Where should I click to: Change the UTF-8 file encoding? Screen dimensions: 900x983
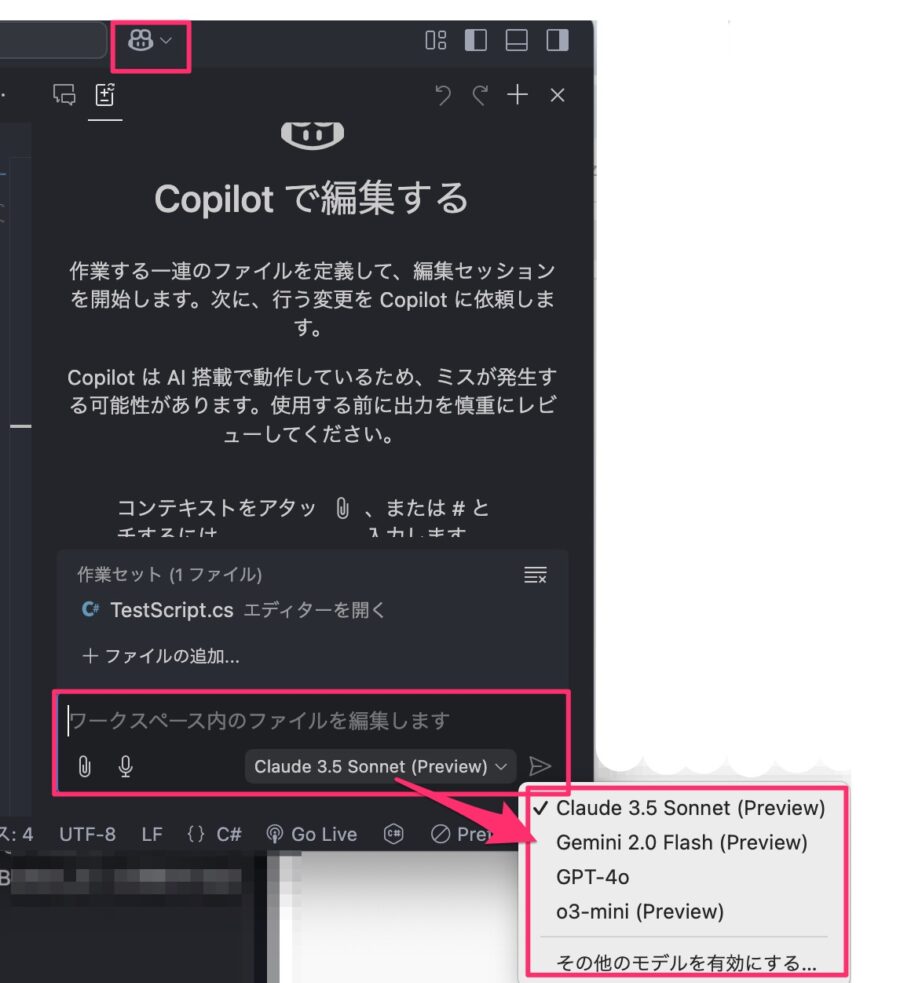pos(87,834)
